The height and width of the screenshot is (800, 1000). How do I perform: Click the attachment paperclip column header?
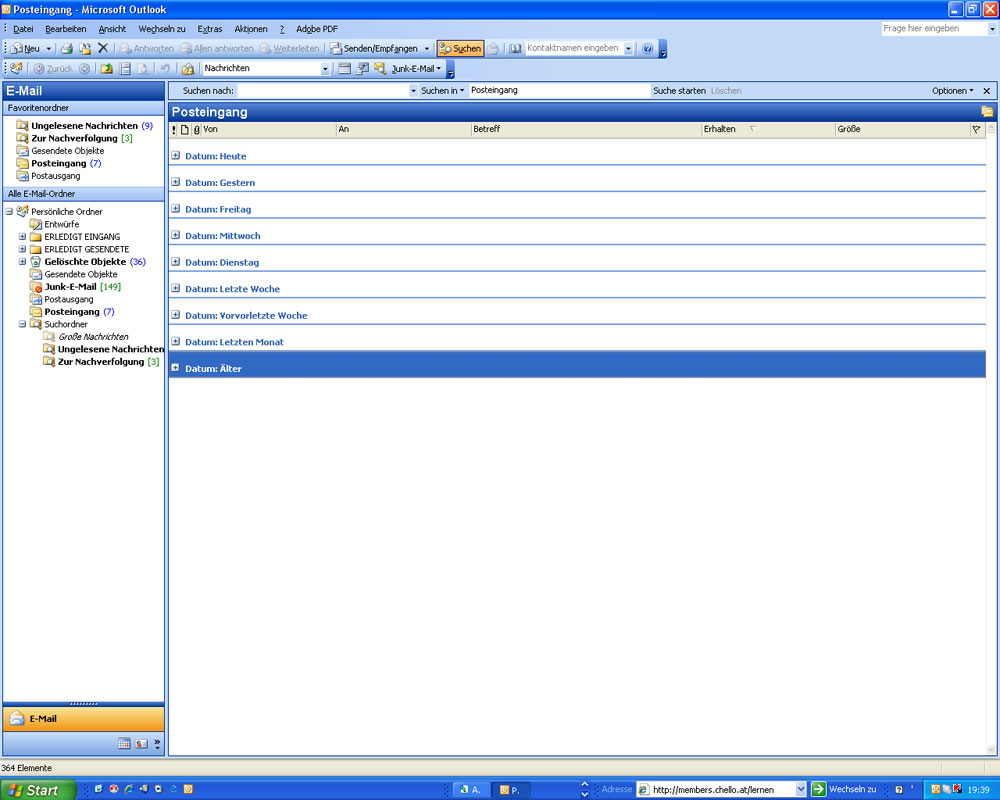pyautogui.click(x=196, y=129)
